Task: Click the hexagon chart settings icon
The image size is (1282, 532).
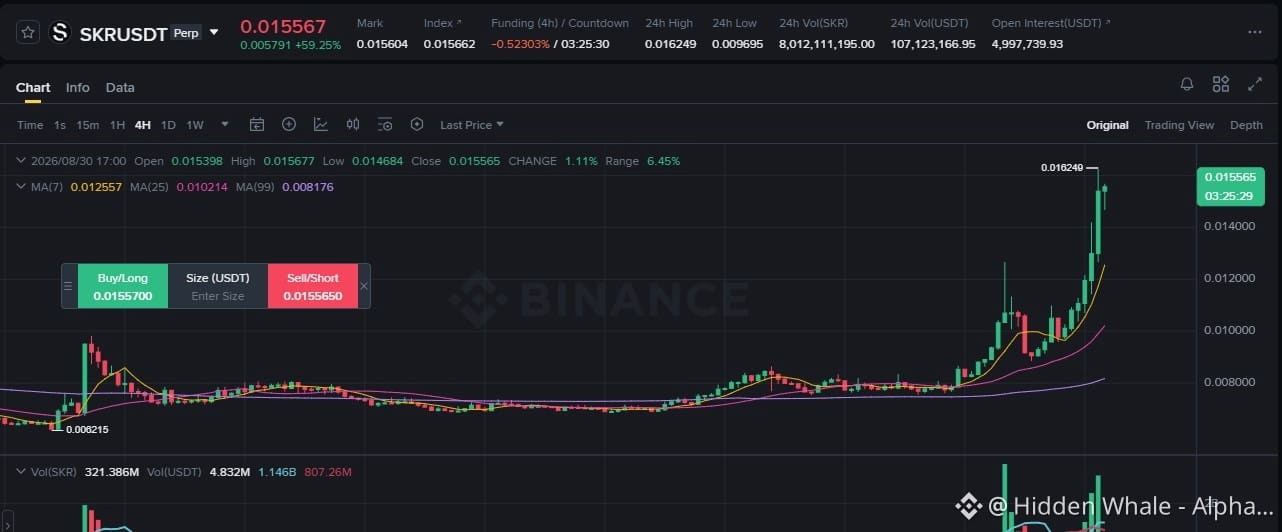Action: coord(417,125)
